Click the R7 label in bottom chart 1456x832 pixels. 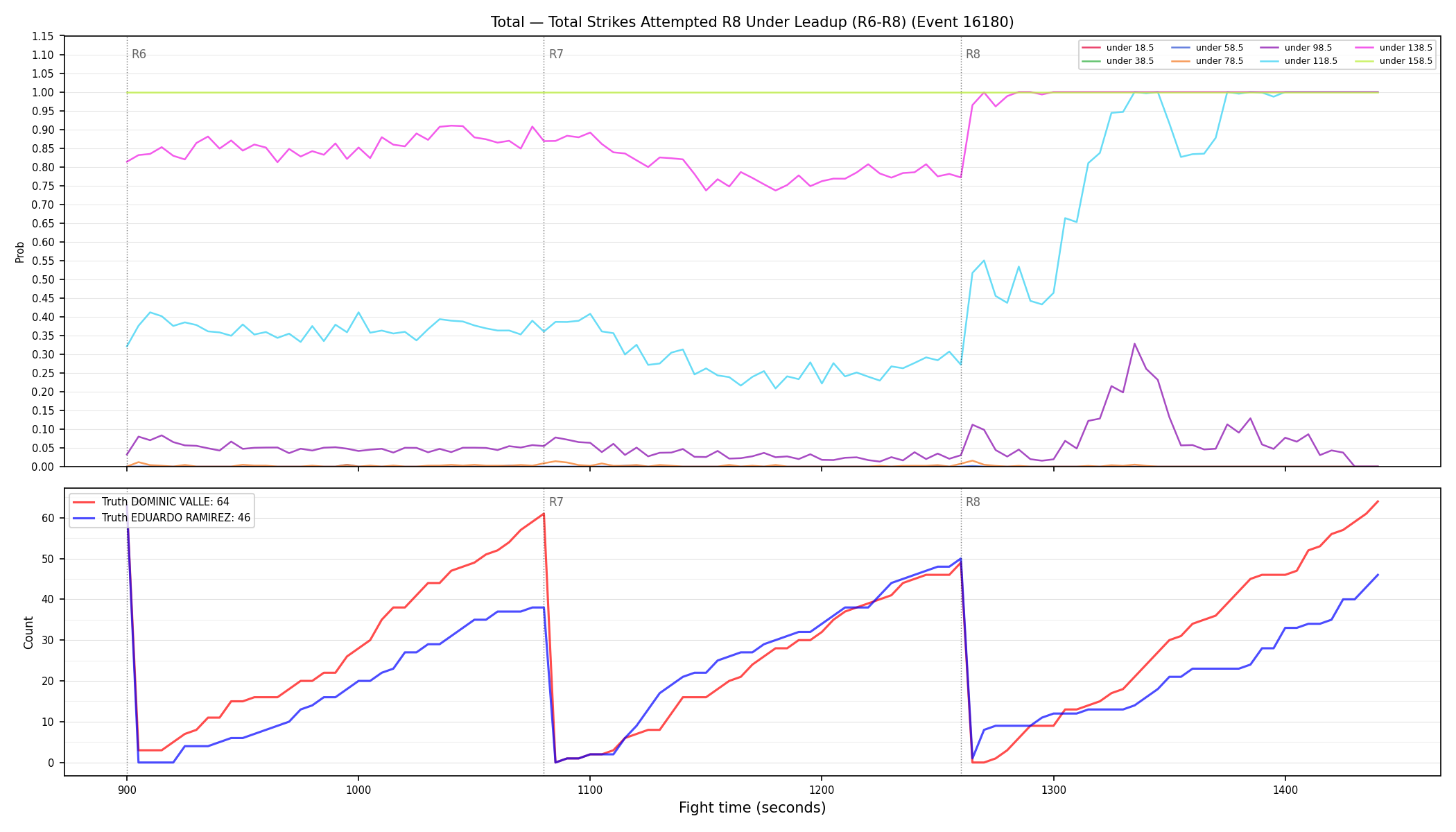[556, 502]
